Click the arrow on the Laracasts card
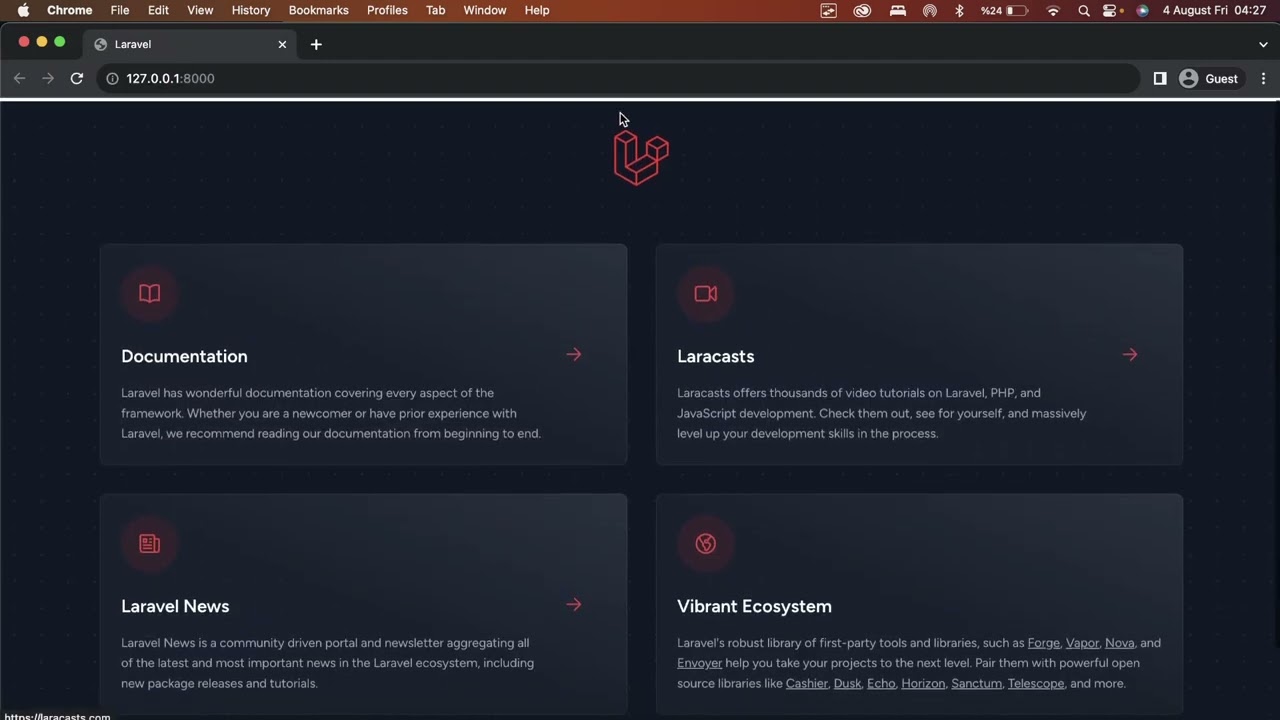Viewport: 1280px width, 720px height. point(1130,355)
